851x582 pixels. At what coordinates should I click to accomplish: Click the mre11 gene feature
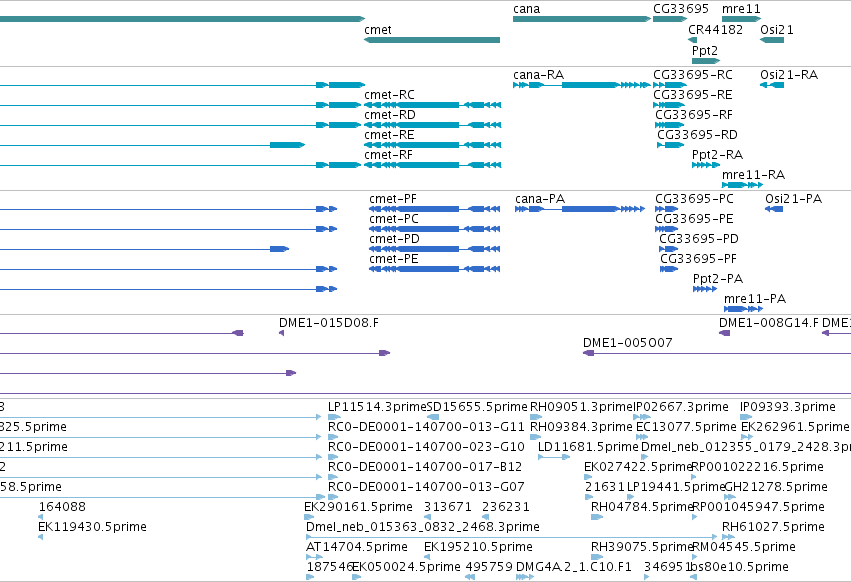741,19
